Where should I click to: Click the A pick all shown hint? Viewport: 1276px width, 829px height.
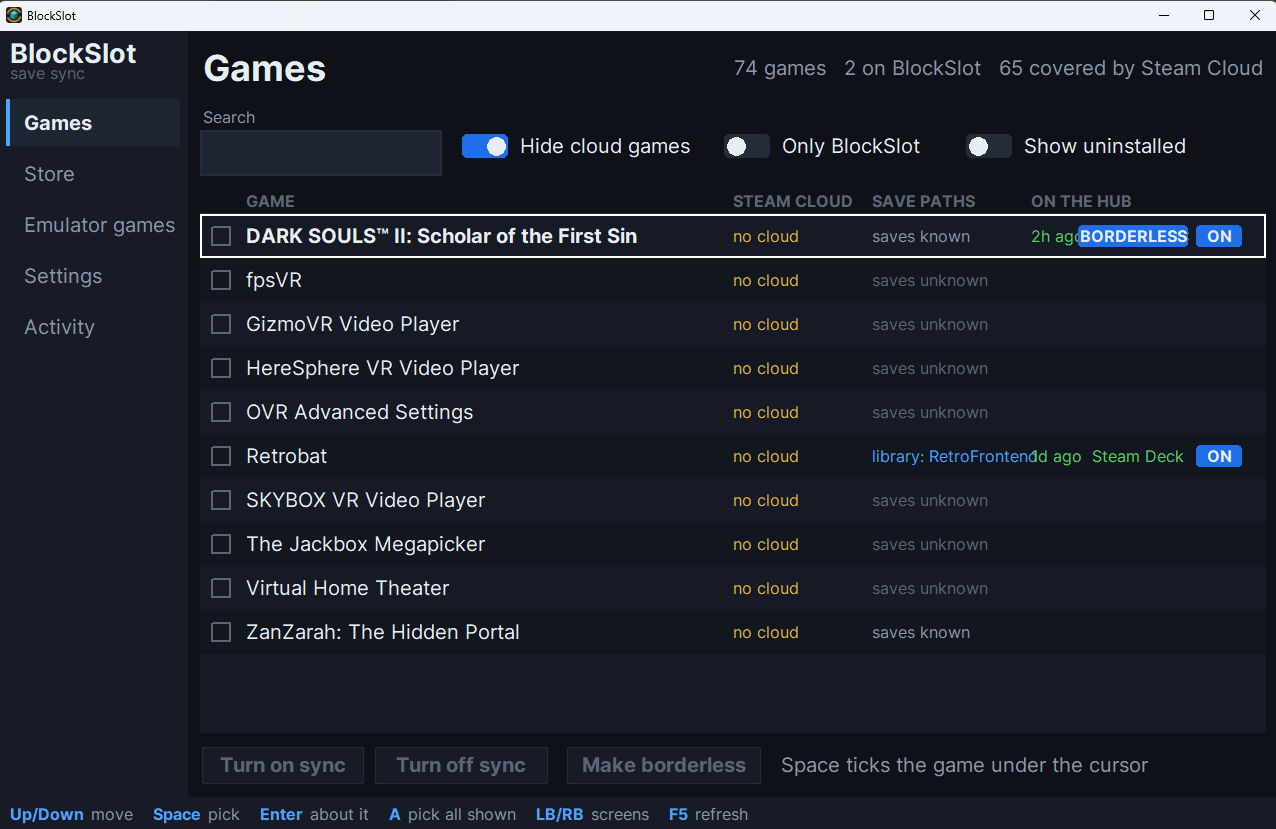click(x=453, y=814)
